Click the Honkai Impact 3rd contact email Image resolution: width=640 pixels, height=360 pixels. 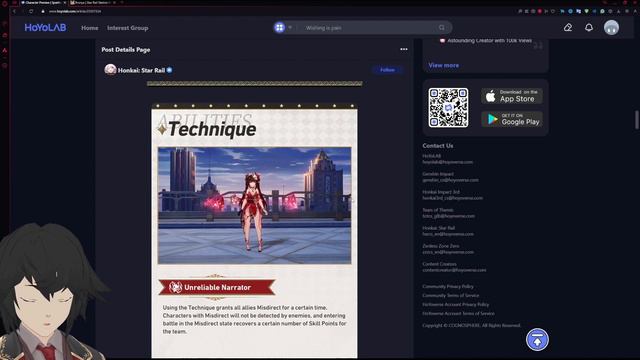point(452,198)
